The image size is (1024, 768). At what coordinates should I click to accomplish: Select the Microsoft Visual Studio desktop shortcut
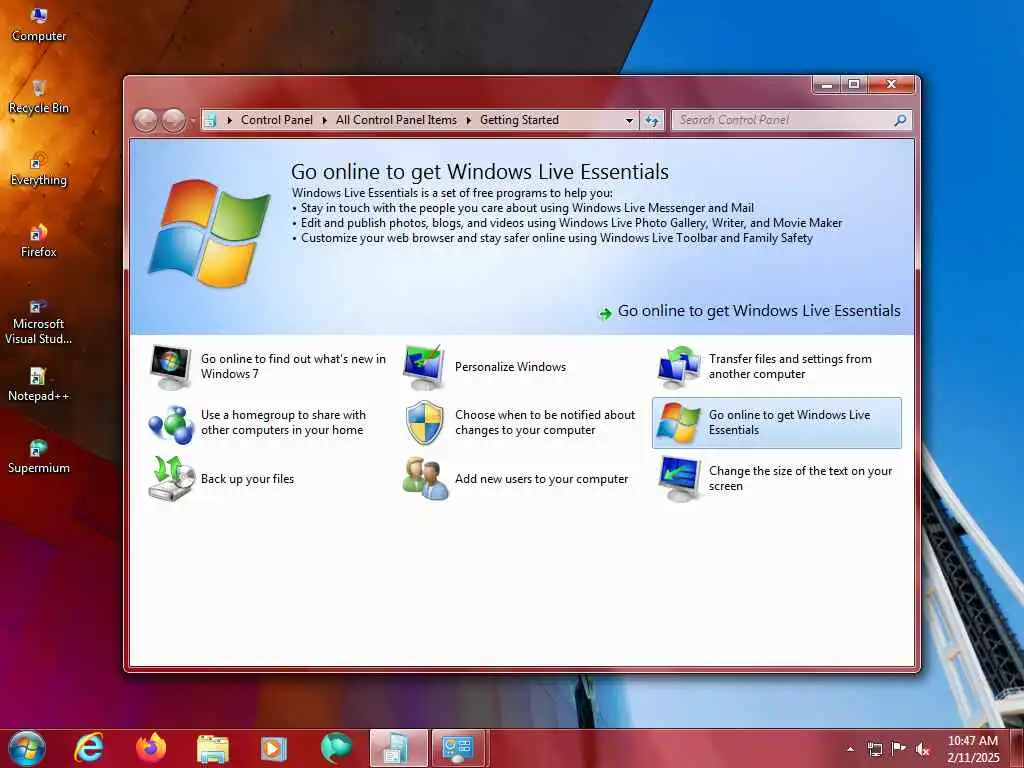point(39,321)
